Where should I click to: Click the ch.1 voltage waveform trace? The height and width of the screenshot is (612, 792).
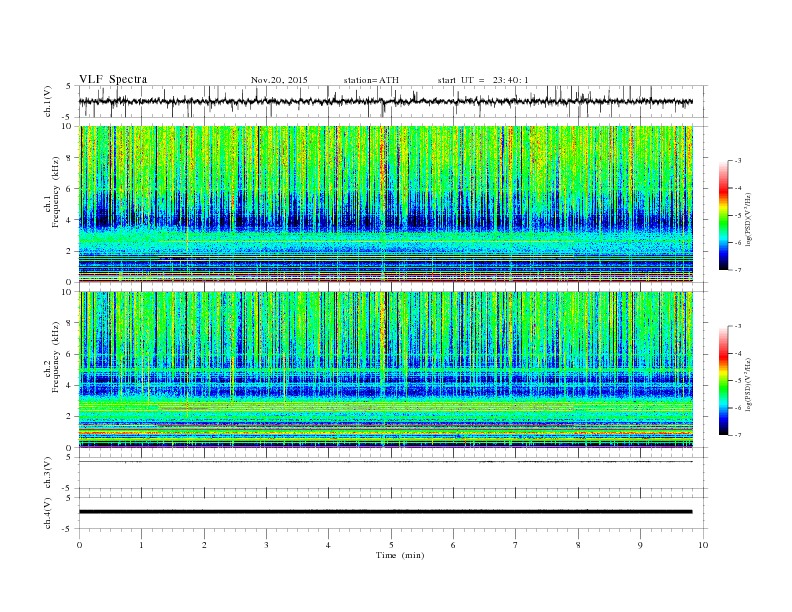point(386,101)
